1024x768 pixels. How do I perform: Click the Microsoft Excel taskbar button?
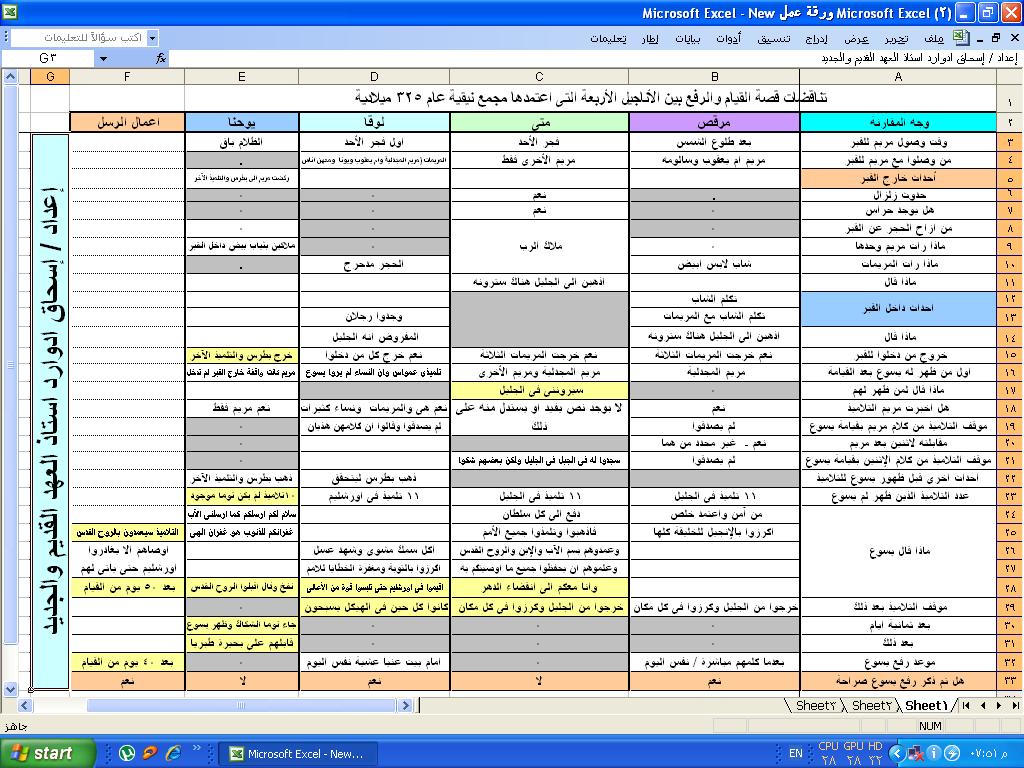296,753
